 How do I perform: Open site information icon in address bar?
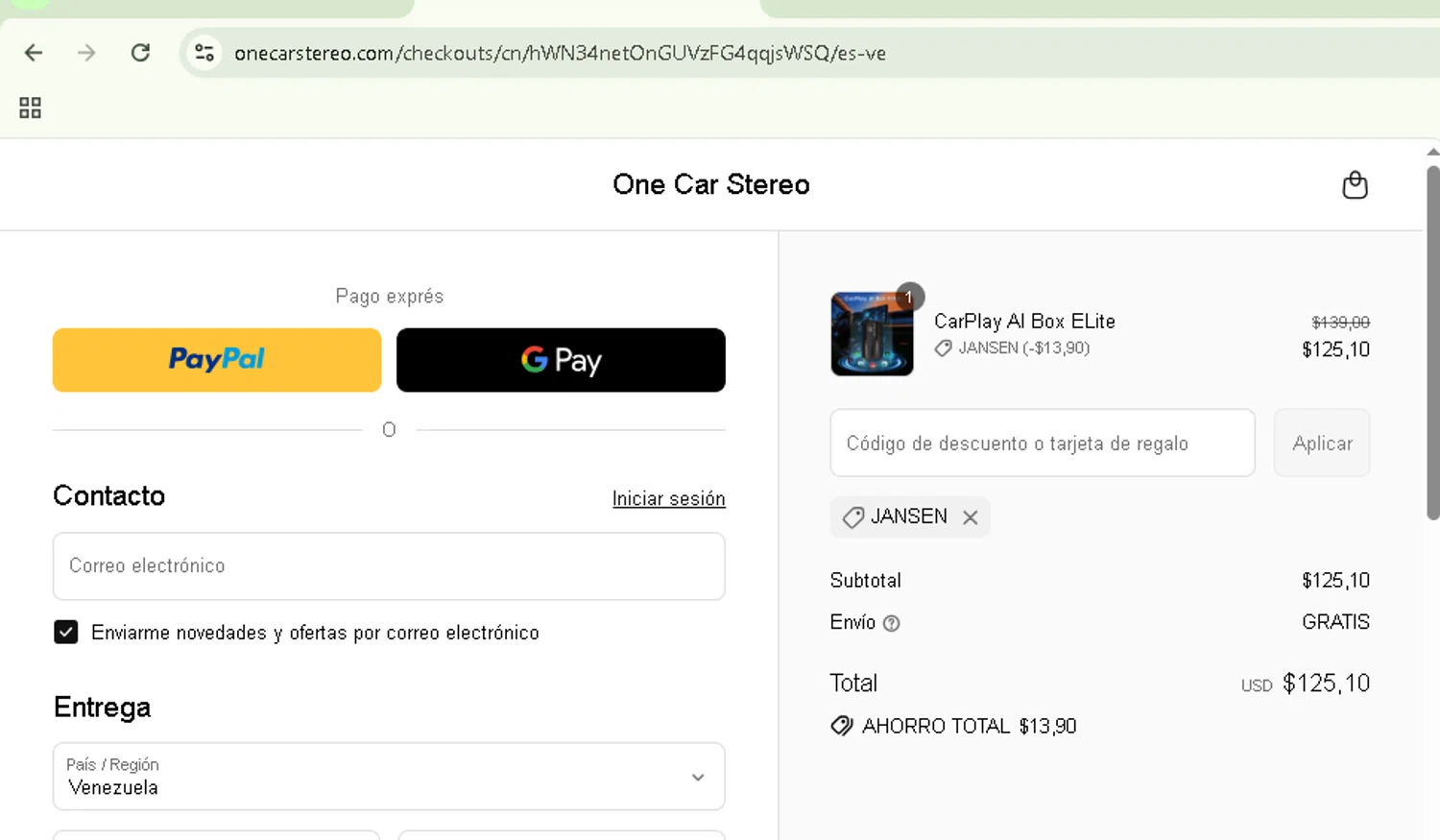click(204, 53)
